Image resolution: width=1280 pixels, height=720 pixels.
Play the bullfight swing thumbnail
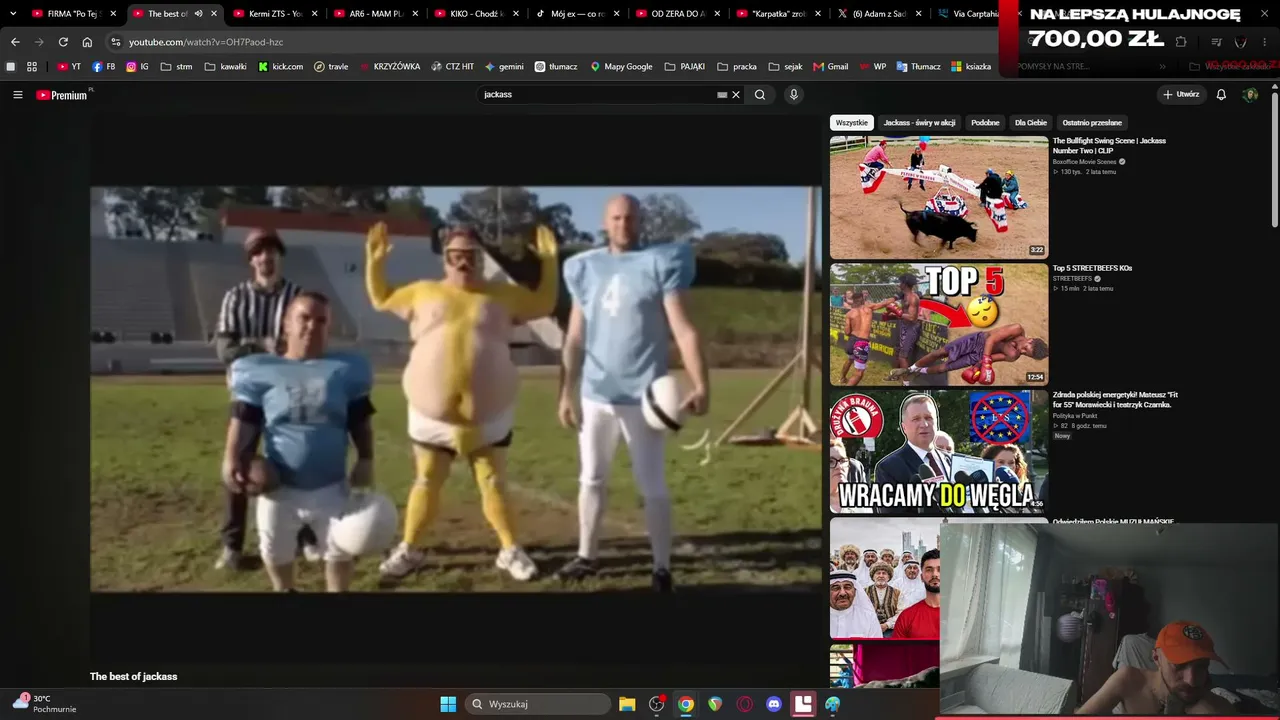pyautogui.click(x=939, y=197)
